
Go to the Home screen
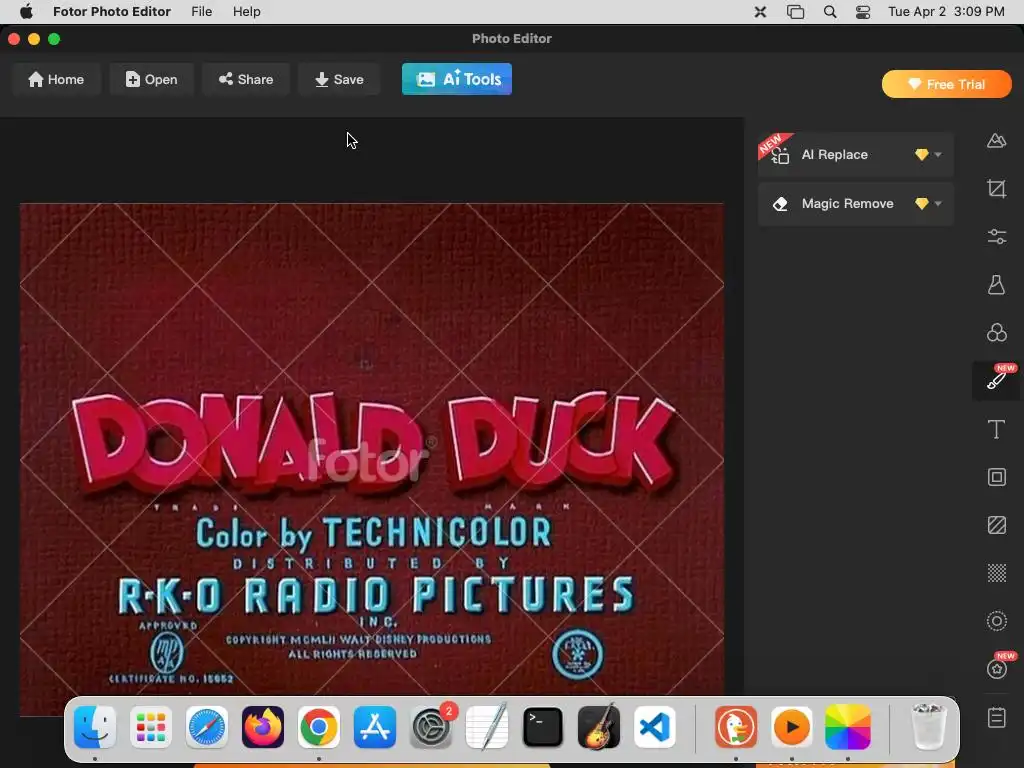[x=56, y=80]
